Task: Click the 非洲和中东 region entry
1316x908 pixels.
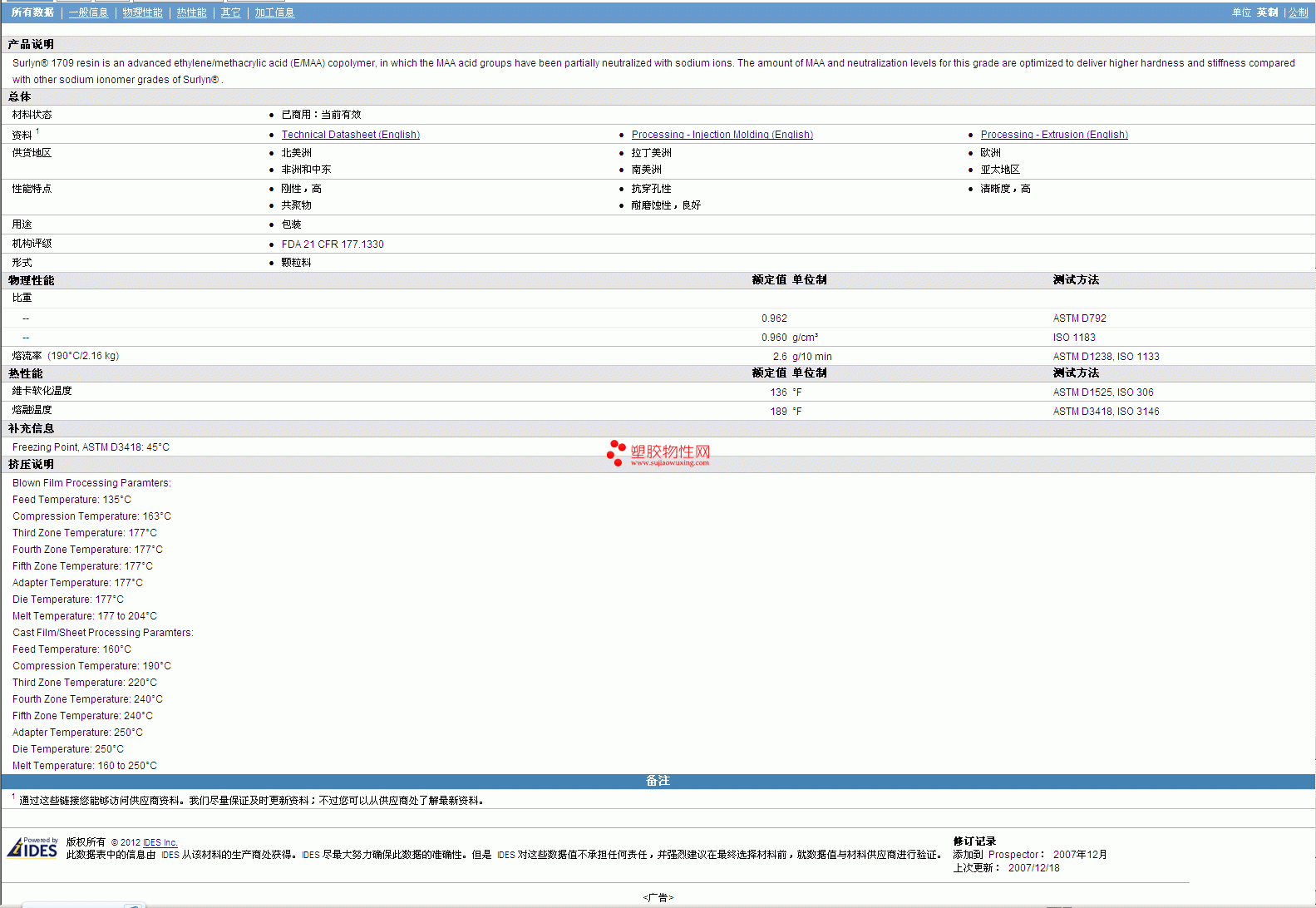Action: pyautogui.click(x=306, y=170)
